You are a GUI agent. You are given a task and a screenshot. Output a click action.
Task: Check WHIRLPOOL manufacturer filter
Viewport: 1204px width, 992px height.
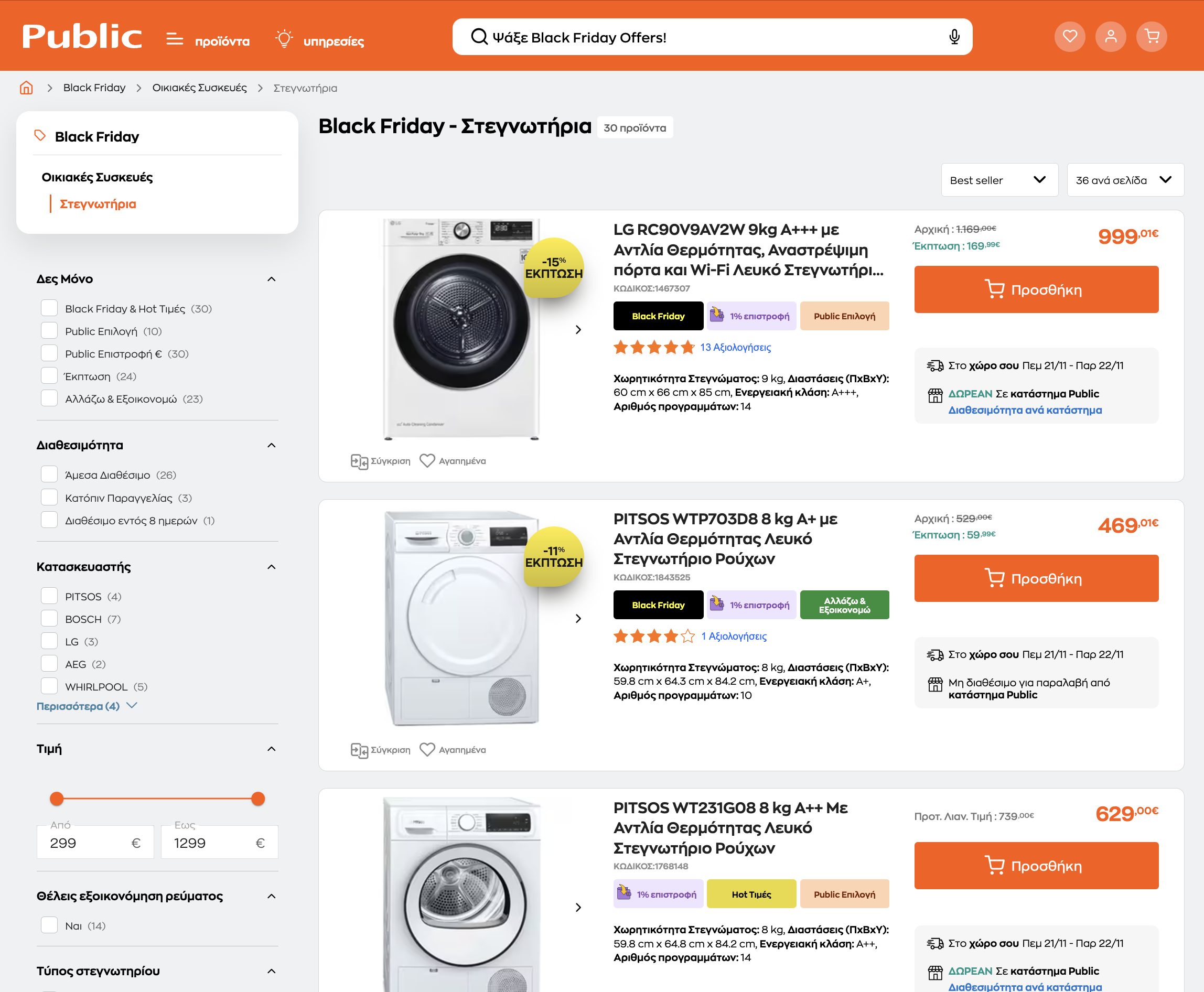point(49,686)
